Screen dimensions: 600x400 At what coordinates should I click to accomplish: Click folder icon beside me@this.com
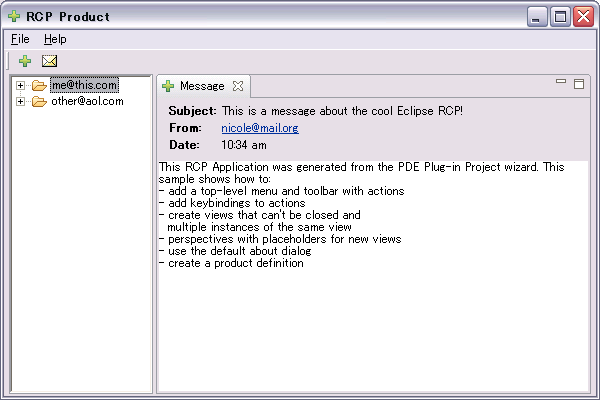pos(39,85)
